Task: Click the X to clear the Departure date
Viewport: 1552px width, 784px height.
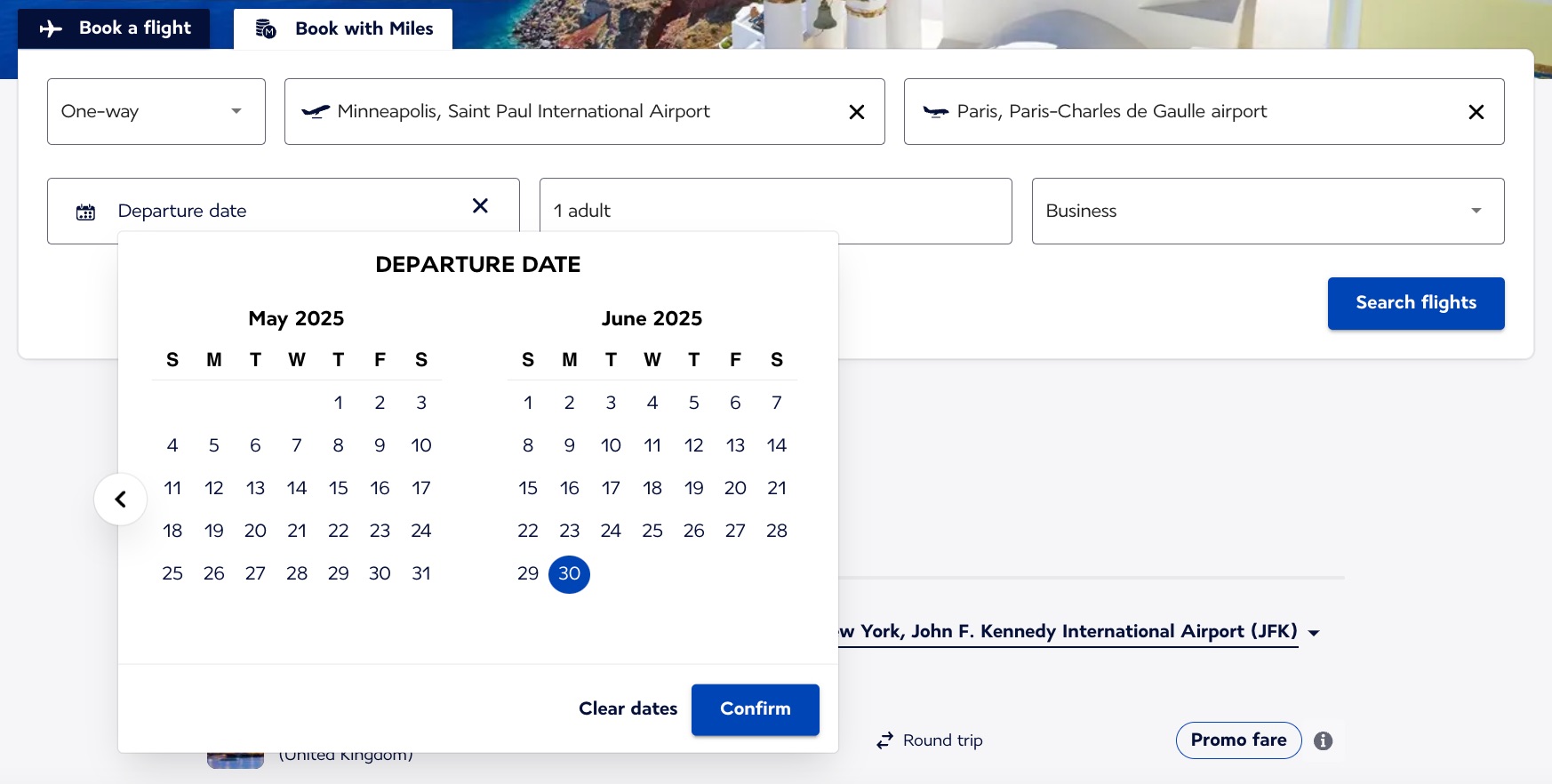Action: (480, 205)
